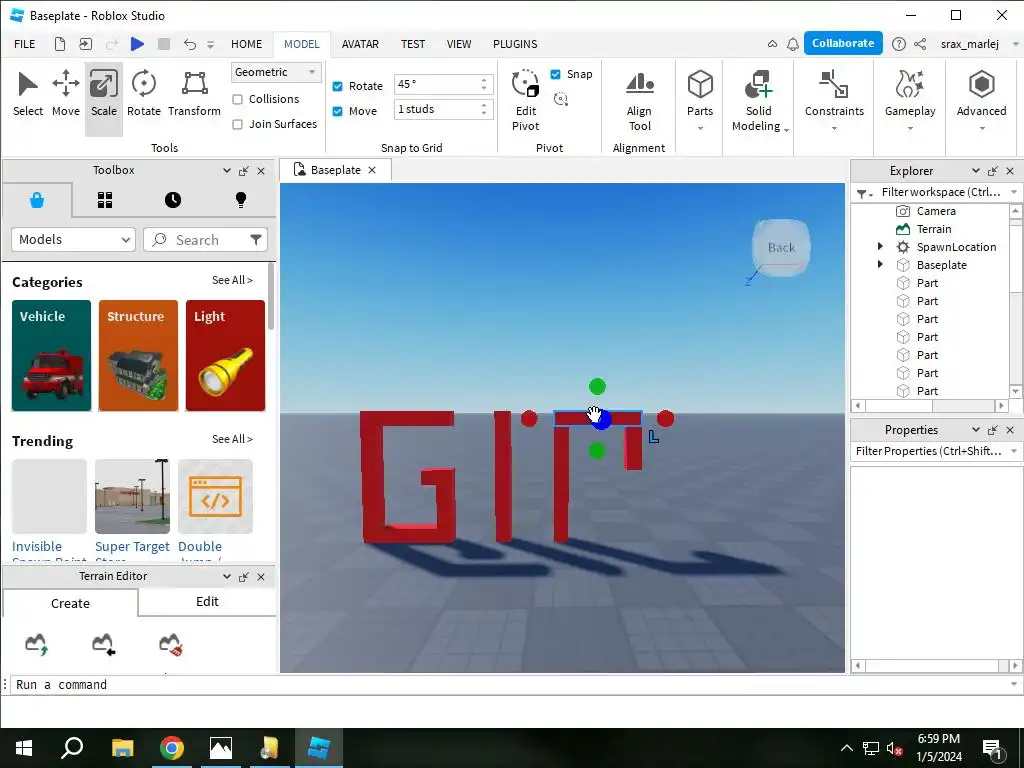Open the Models category dropdown
This screenshot has height=768, width=1024.
point(73,240)
